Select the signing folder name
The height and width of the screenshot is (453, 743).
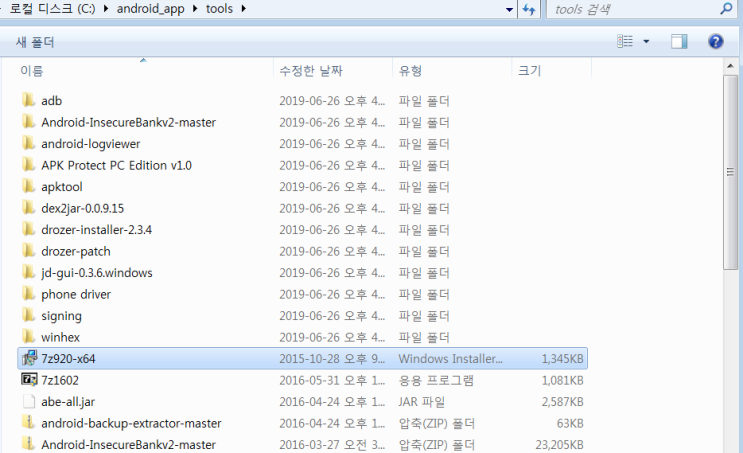click(x=61, y=316)
